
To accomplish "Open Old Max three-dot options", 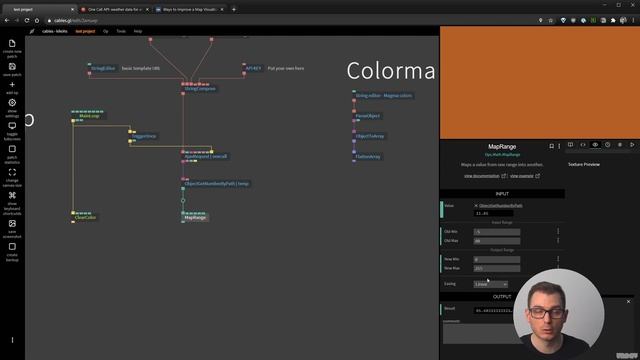I will coord(558,241).
